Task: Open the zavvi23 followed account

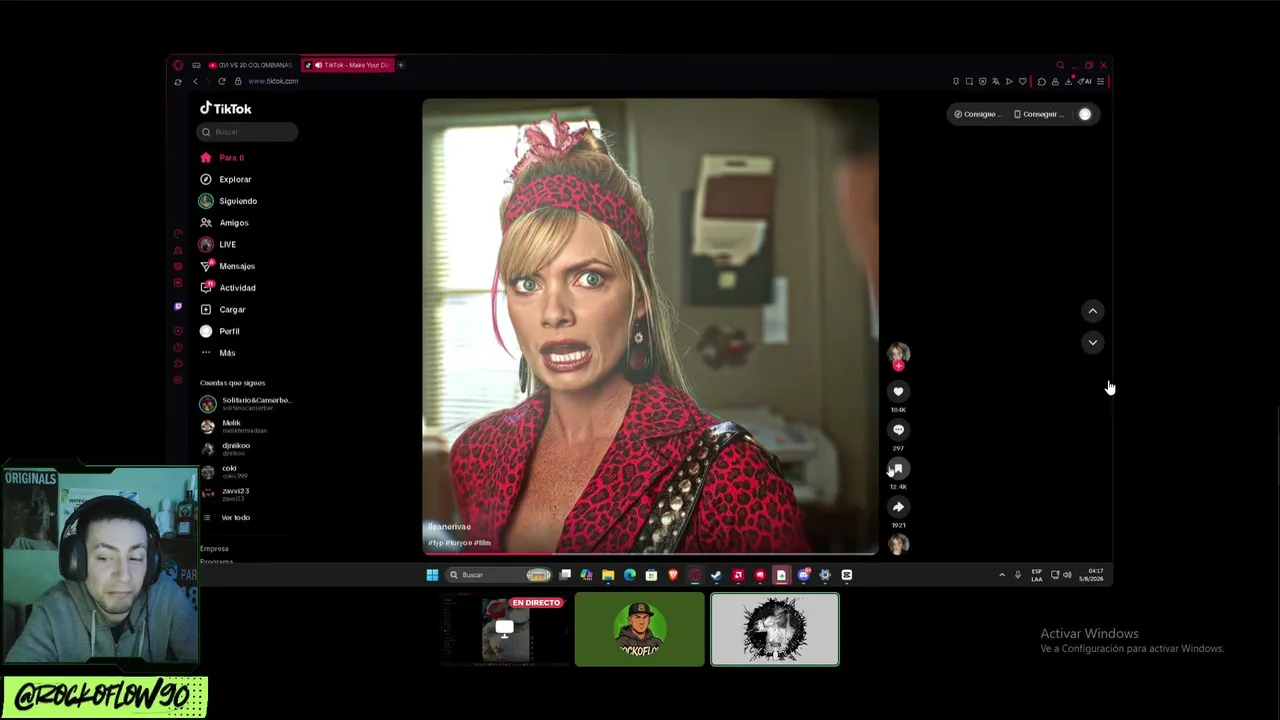Action: pos(225,494)
